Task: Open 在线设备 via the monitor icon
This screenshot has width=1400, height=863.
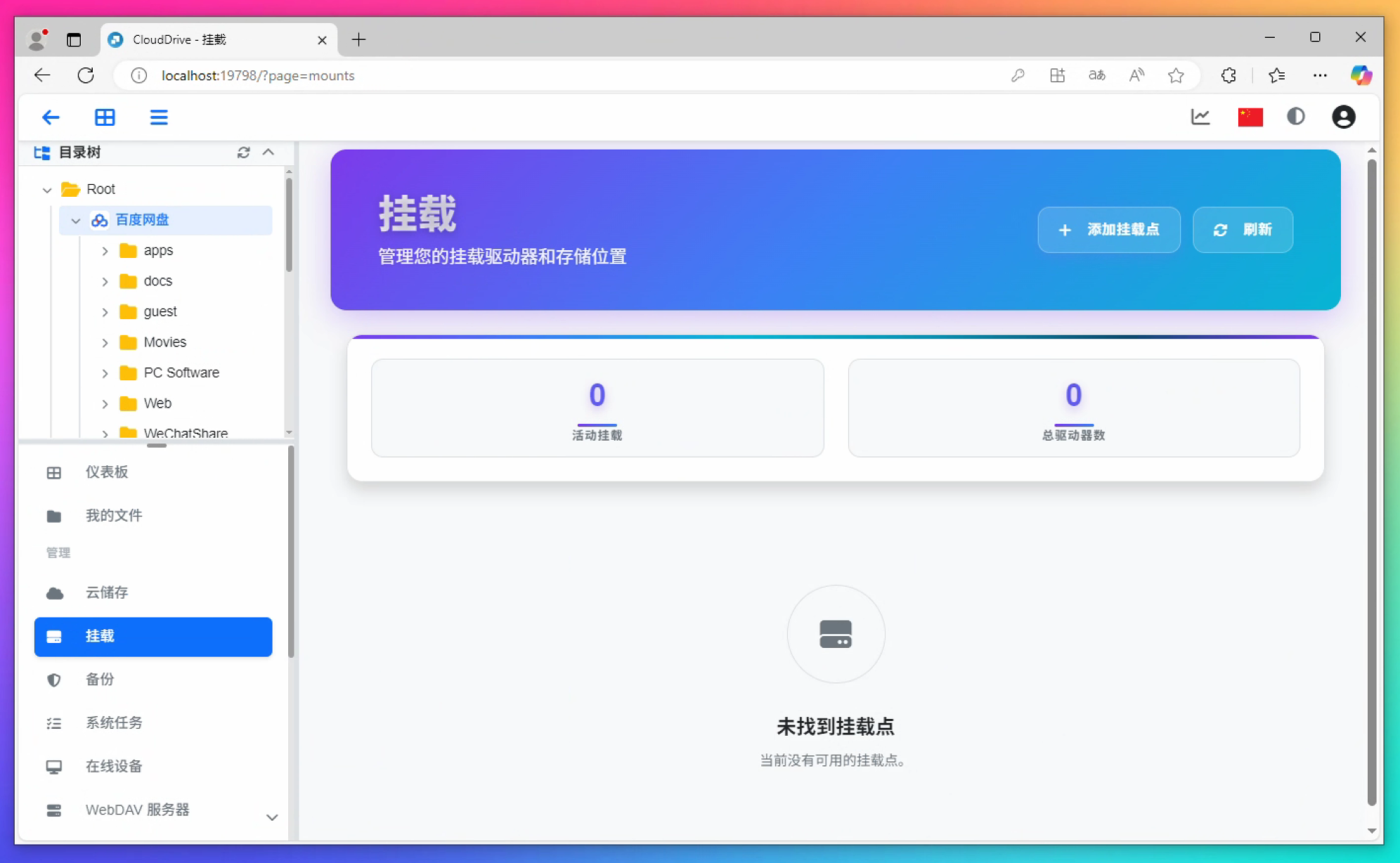Action: 54,766
